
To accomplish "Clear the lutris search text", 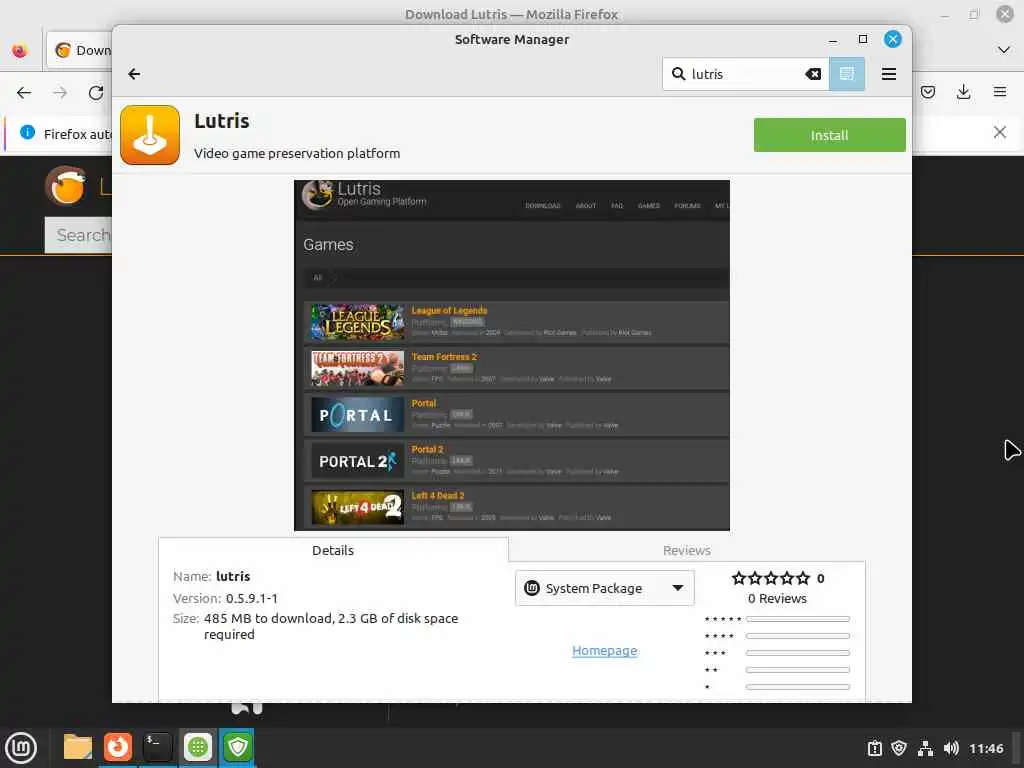I will (x=813, y=74).
